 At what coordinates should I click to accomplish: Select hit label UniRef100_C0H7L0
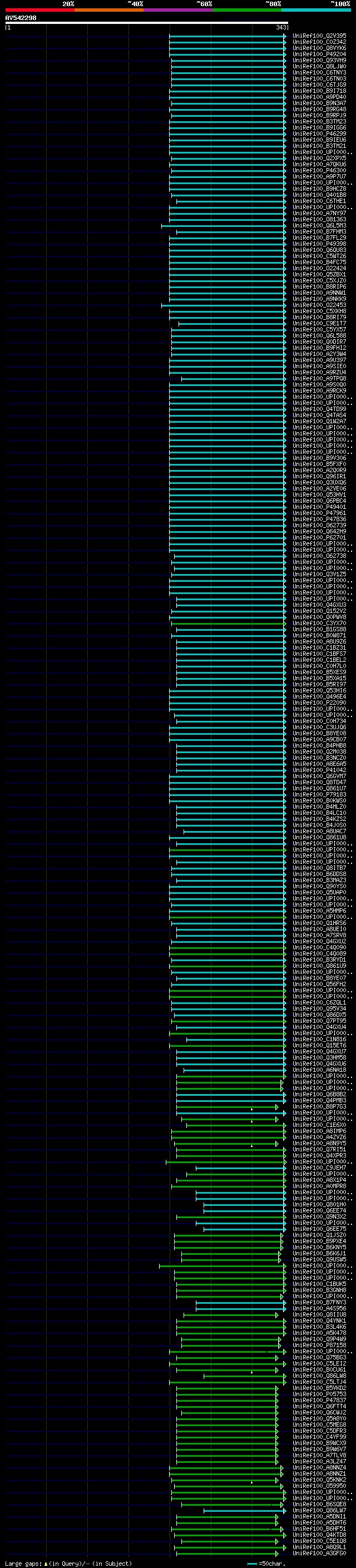coord(319,666)
